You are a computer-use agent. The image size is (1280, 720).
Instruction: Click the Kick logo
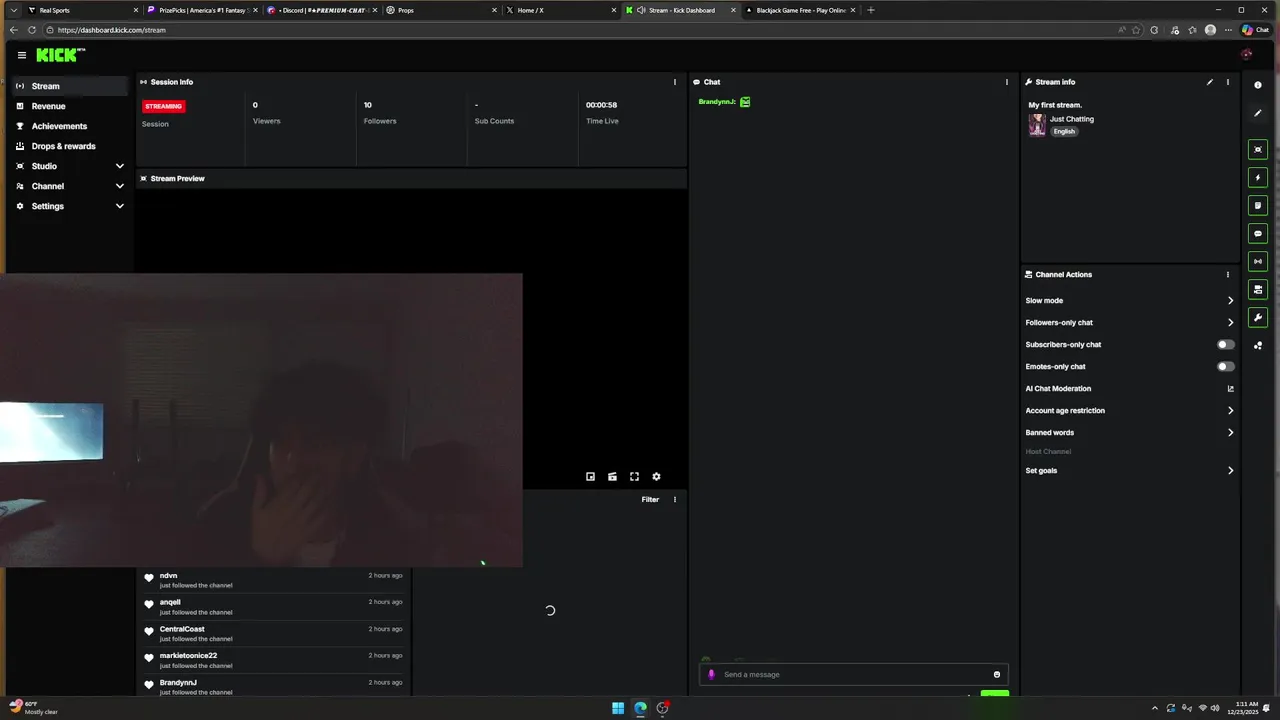pyautogui.click(x=60, y=55)
